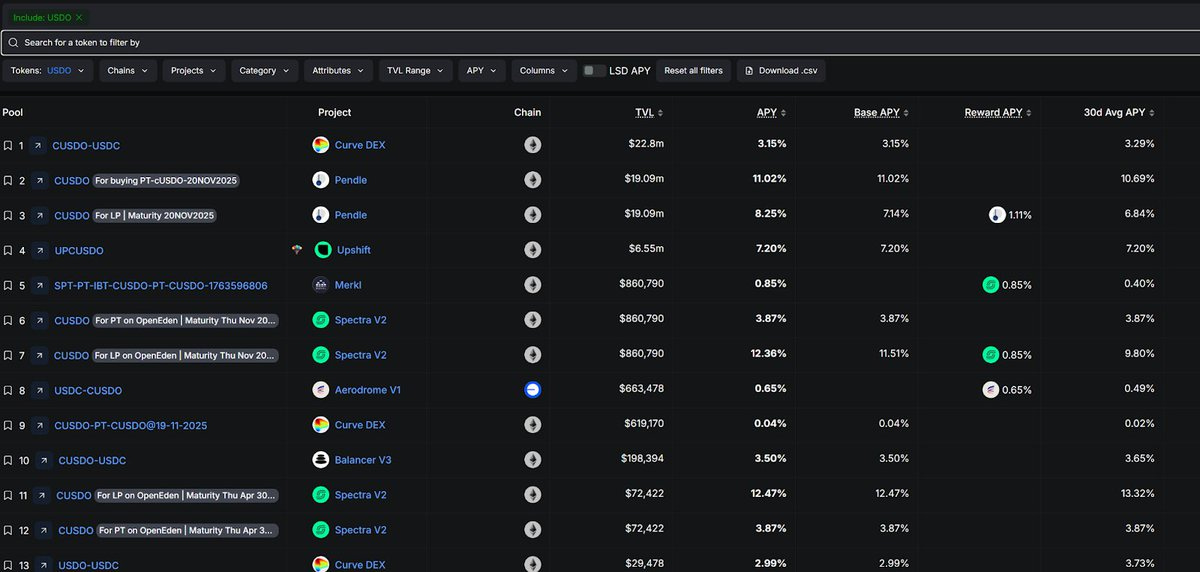Open Tokens: USDO dropdown
1200x572 pixels.
(x=50, y=71)
